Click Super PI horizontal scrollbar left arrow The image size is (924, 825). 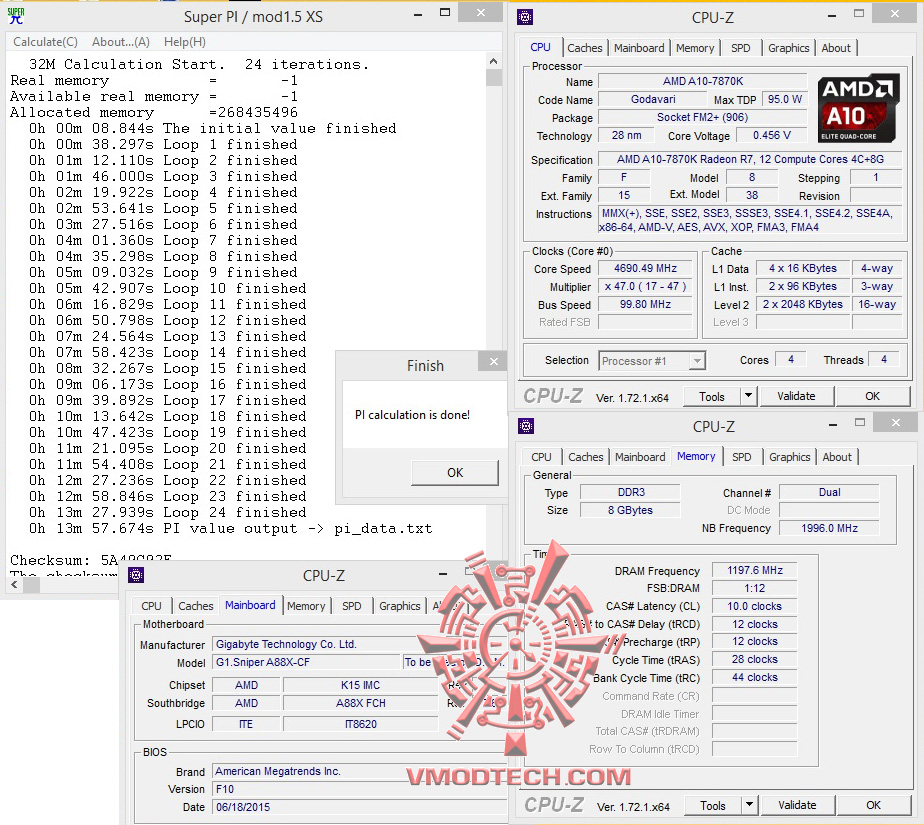(x=15, y=585)
